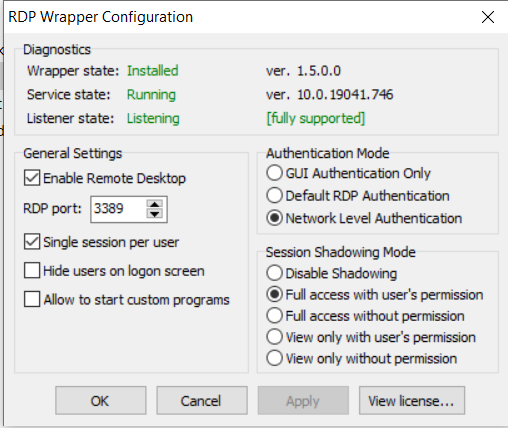Click the Session Shadowing Mode heading
This screenshot has width=508, height=428.
[x=341, y=252]
